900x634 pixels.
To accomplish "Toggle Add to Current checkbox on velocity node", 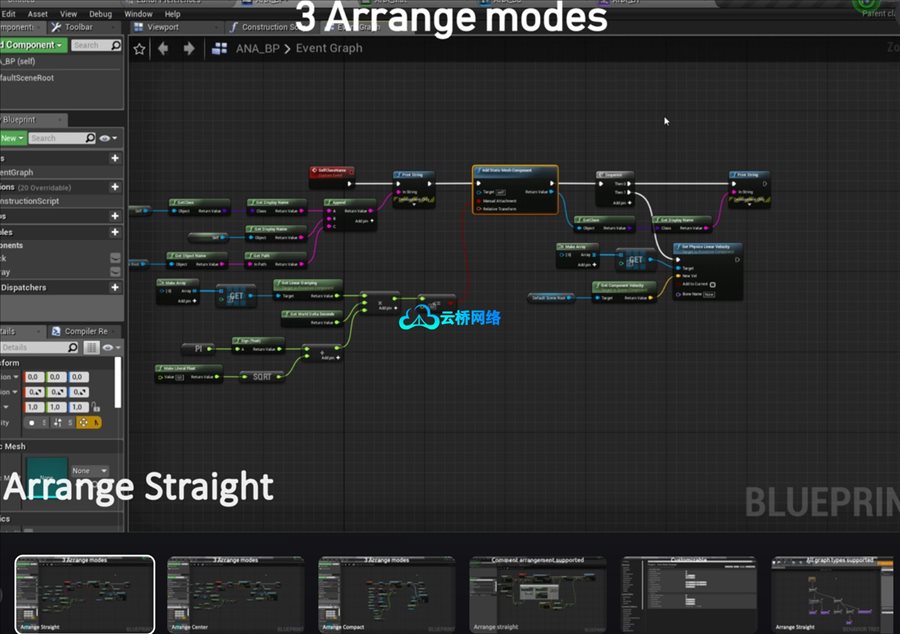I will pyautogui.click(x=712, y=285).
